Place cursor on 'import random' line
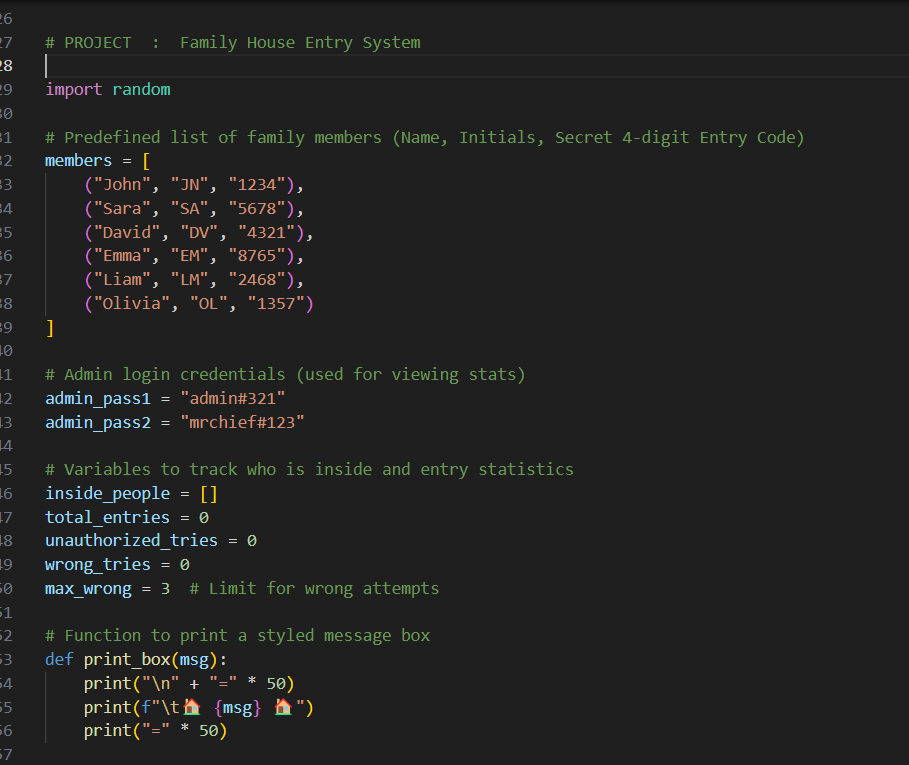Screen dimensions: 909x765 click(108, 90)
